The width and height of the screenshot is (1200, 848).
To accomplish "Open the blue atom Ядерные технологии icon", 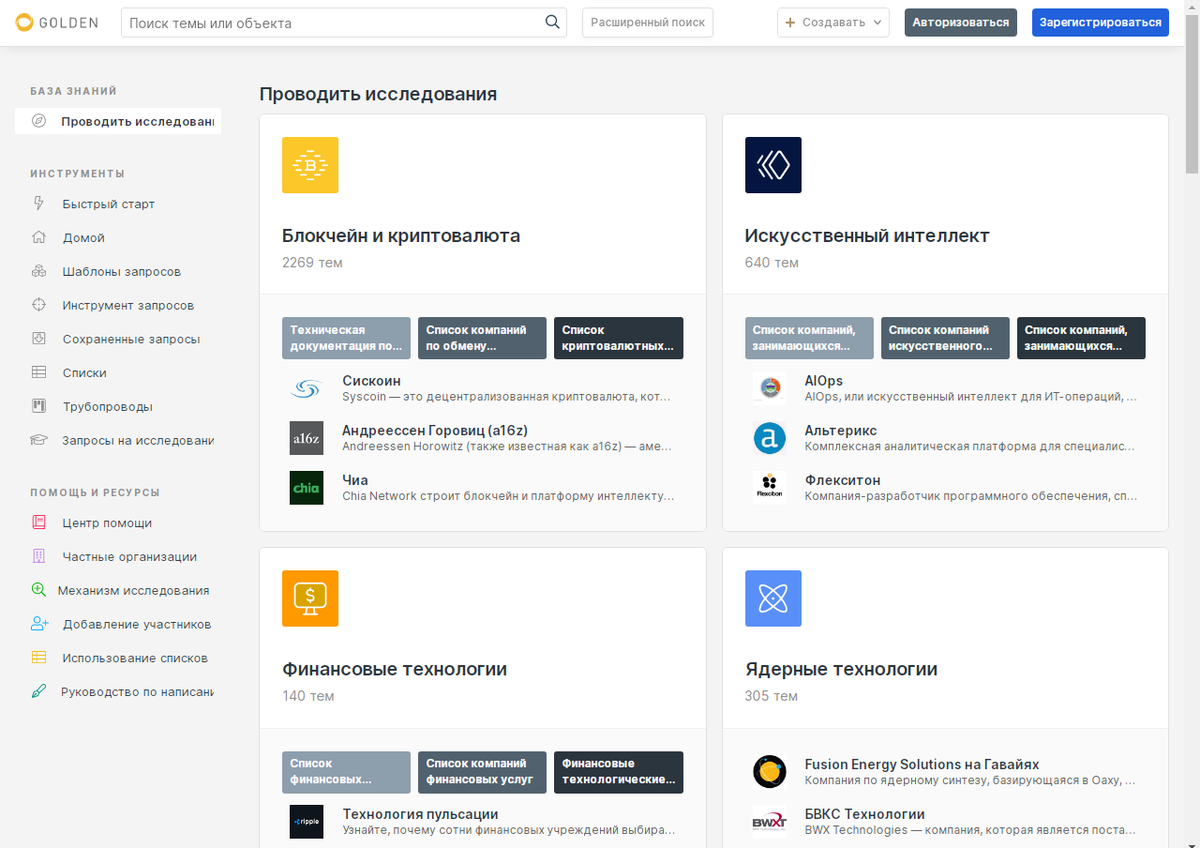I will (773, 598).
